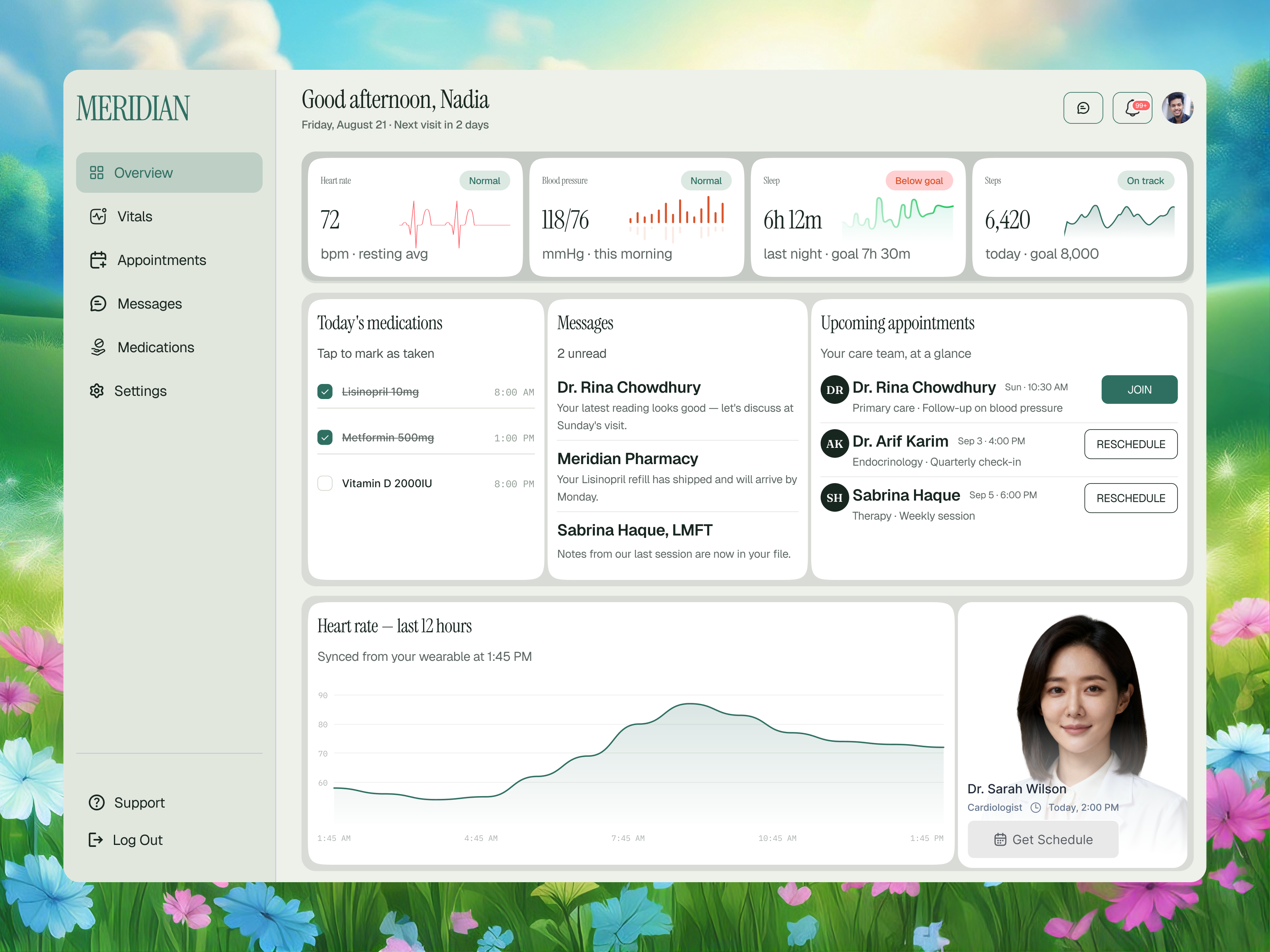Viewport: 1270px width, 952px height.
Task: Click the Below goal sleep badge
Action: [x=919, y=181]
